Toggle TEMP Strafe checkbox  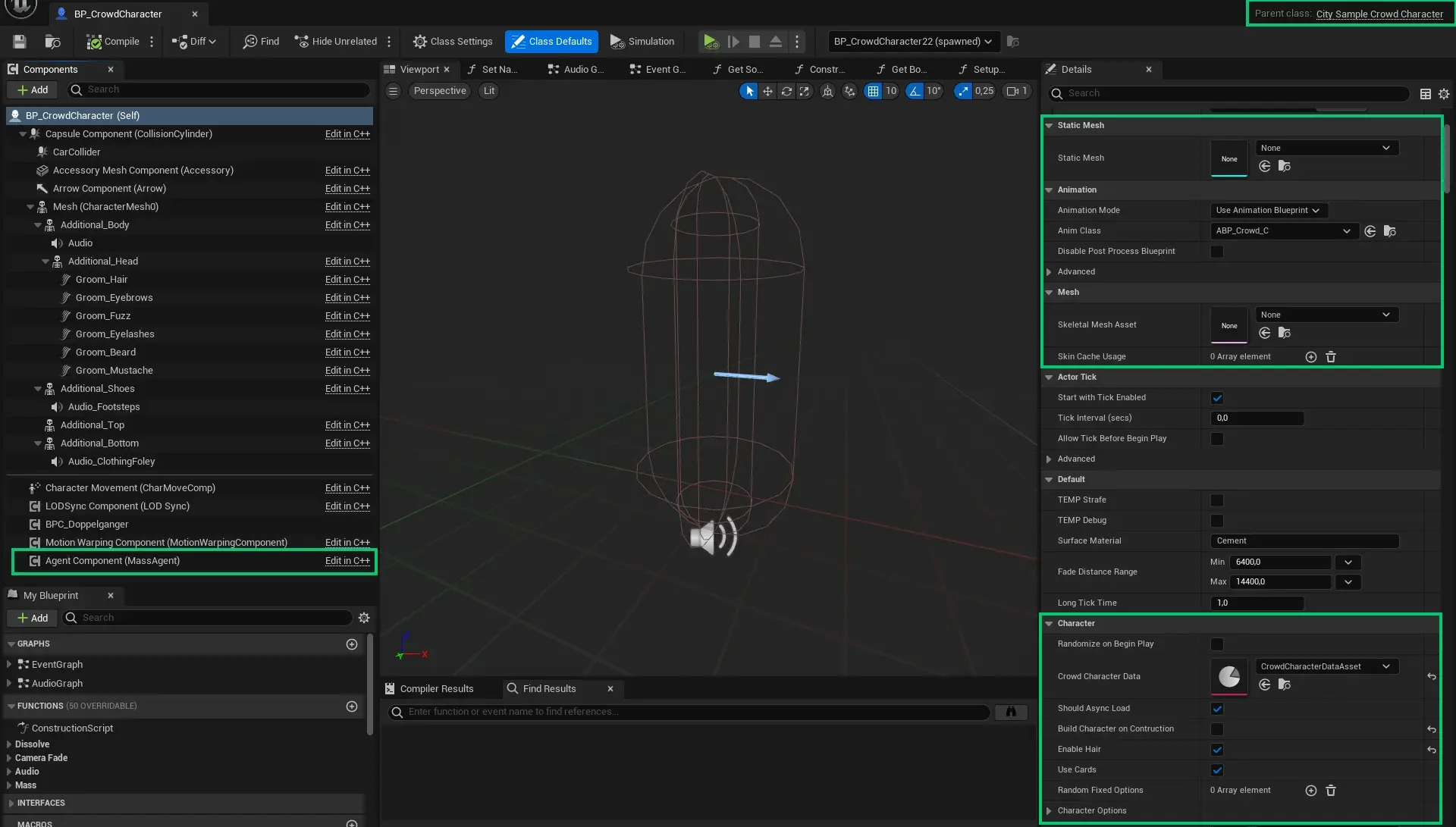click(x=1217, y=500)
